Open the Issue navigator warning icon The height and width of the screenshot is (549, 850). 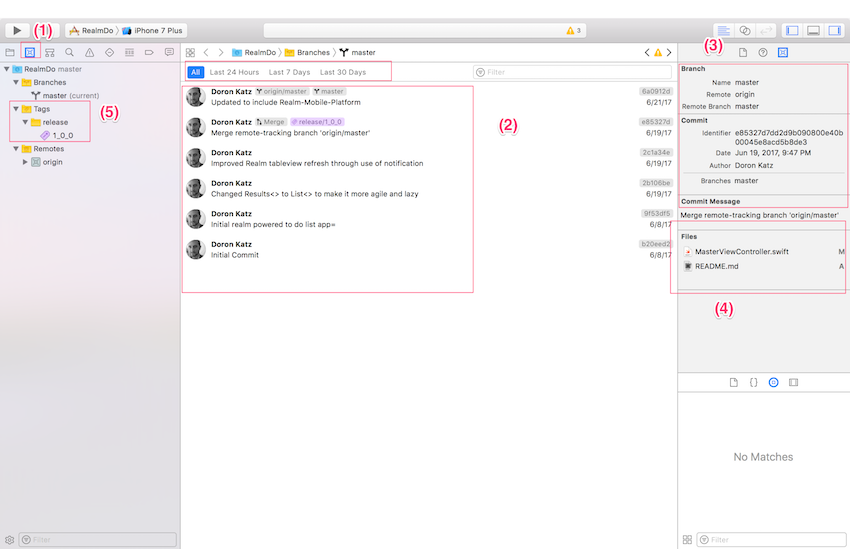[89, 53]
